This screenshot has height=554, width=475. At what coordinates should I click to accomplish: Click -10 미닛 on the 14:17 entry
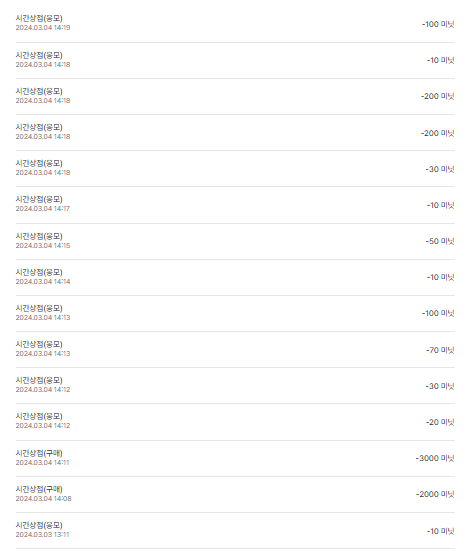pyautogui.click(x=440, y=205)
